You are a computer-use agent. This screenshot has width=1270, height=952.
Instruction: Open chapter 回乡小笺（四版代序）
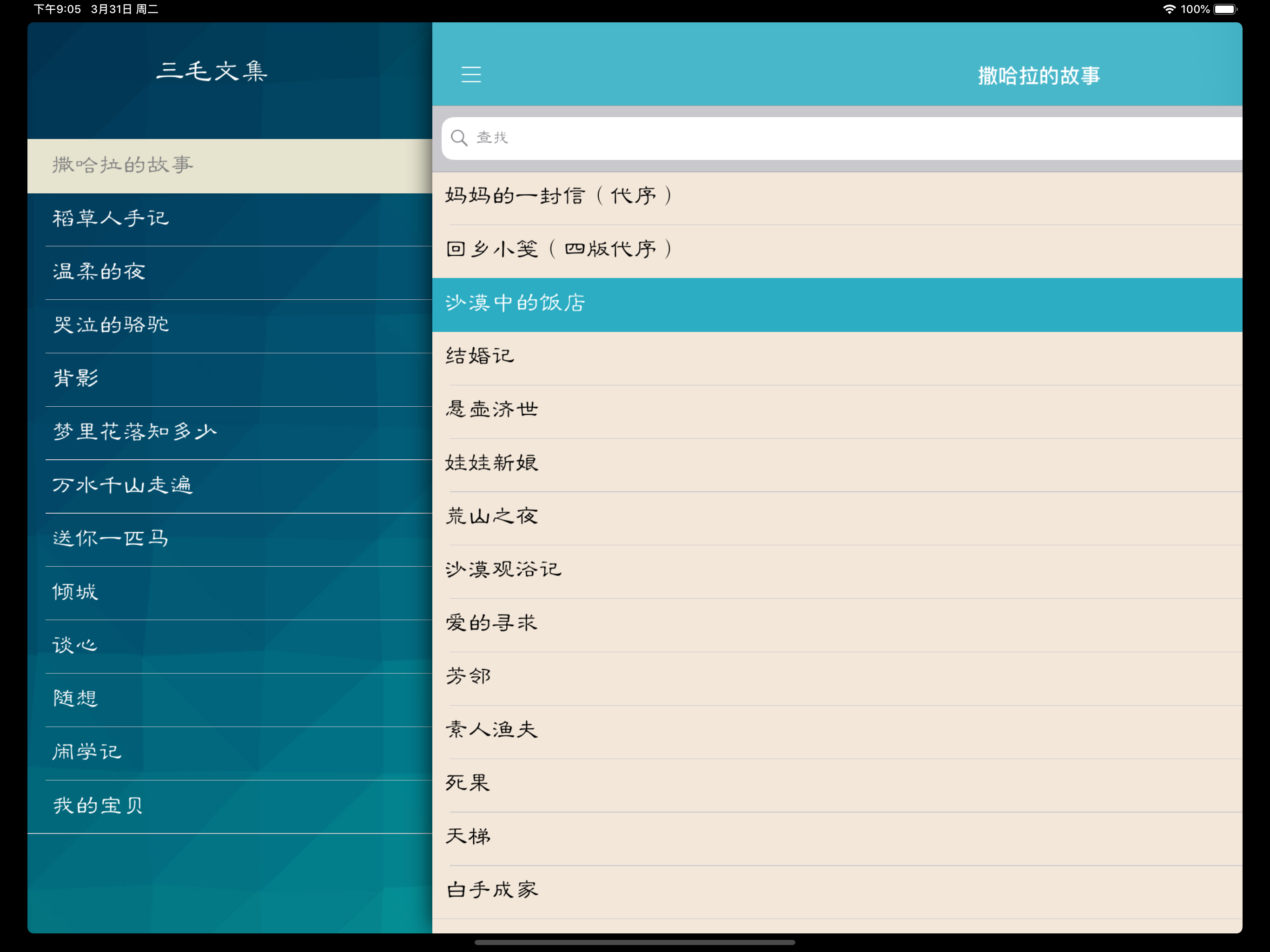837,251
